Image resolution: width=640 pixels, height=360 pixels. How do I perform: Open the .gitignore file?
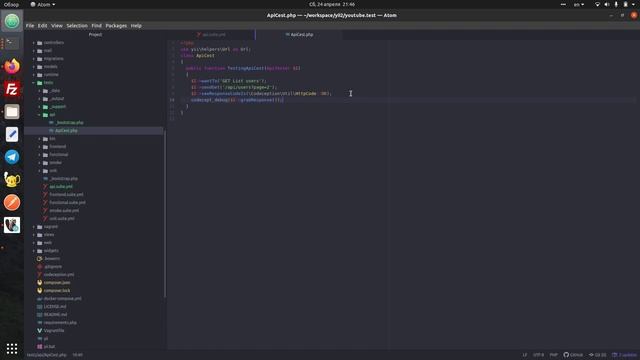pos(53,267)
